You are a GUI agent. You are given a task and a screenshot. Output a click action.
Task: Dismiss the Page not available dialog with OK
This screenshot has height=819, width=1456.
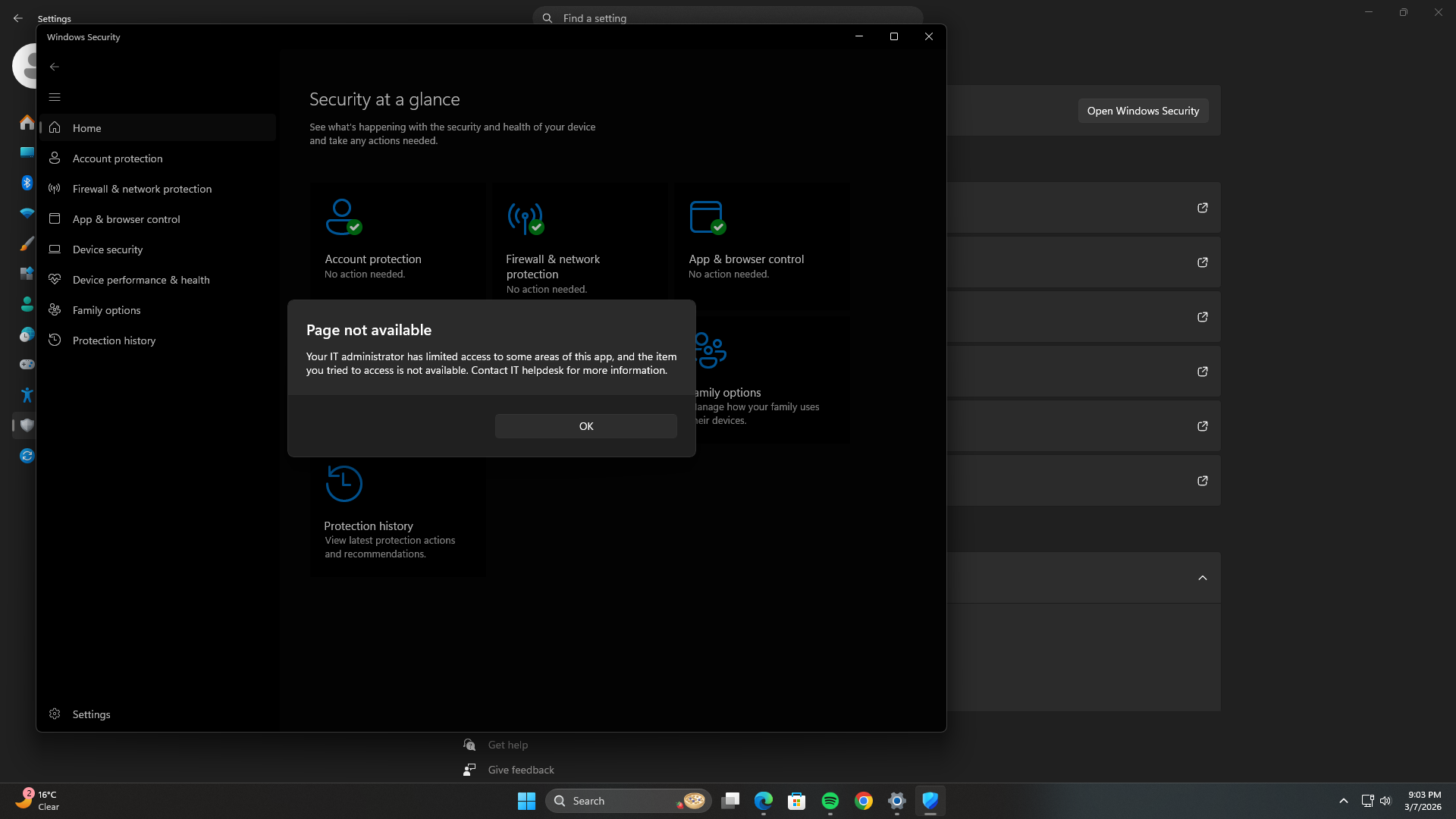tap(585, 425)
